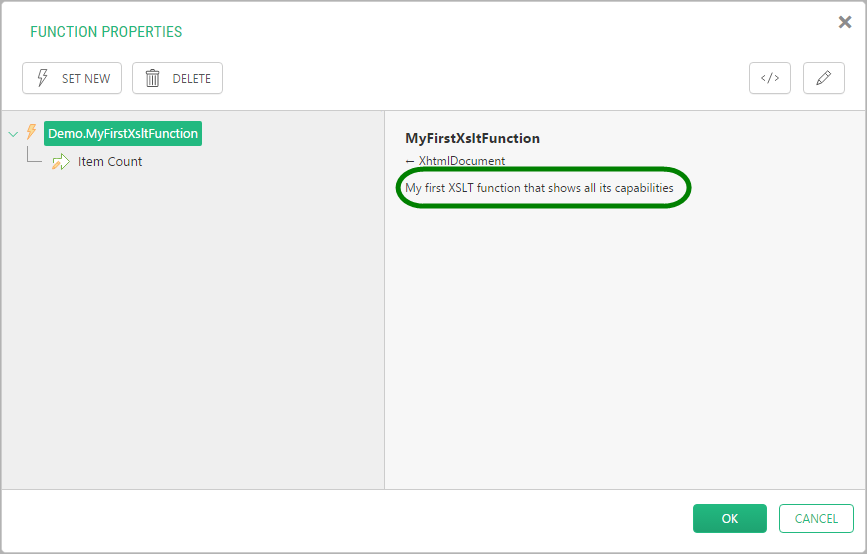The width and height of the screenshot is (867, 554).
Task: Select the Item Count parameter
Action: 109,161
